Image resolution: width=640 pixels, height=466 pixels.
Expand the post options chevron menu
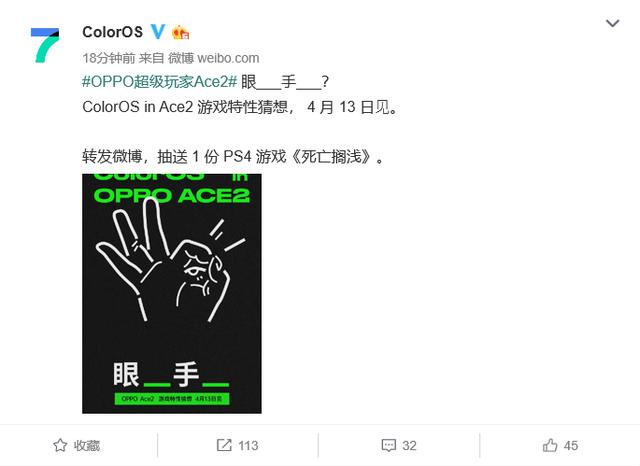612,23
